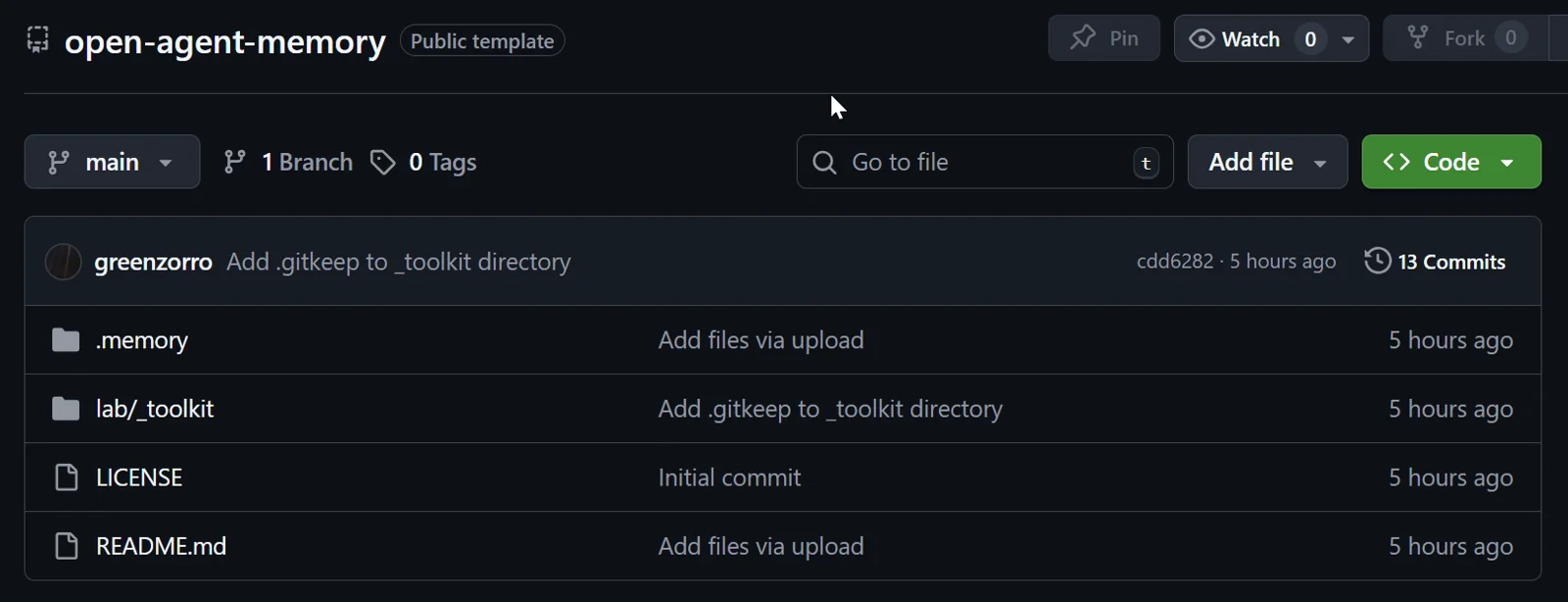Click the tag icon next to 0 Tags
Screen dimensions: 1568x602
[383, 162]
